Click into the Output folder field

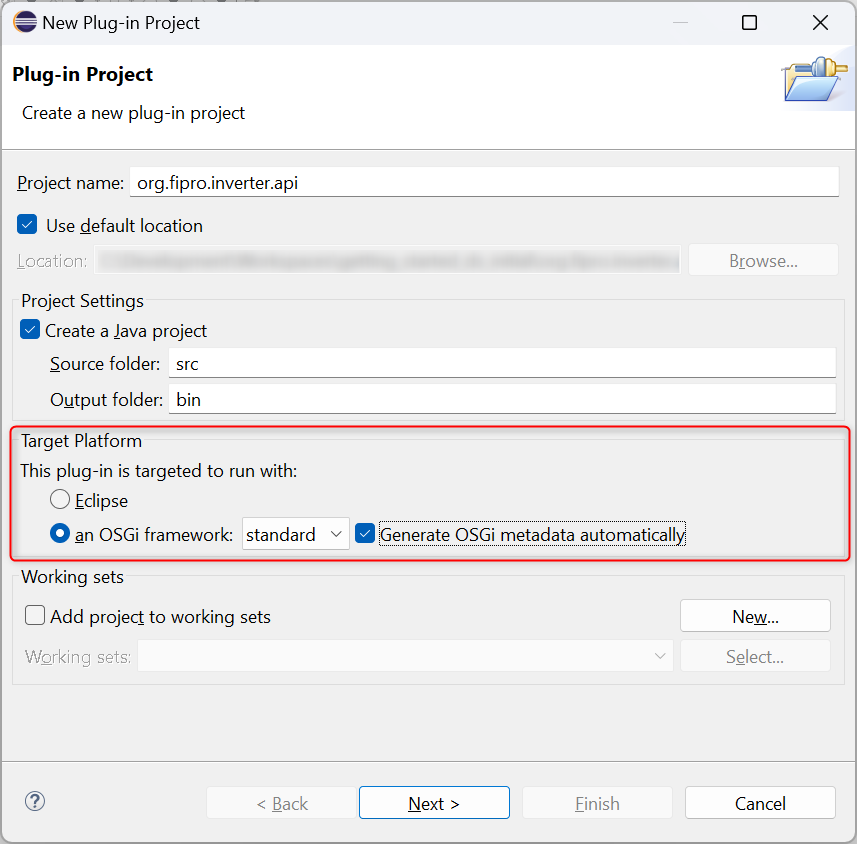(x=502, y=398)
